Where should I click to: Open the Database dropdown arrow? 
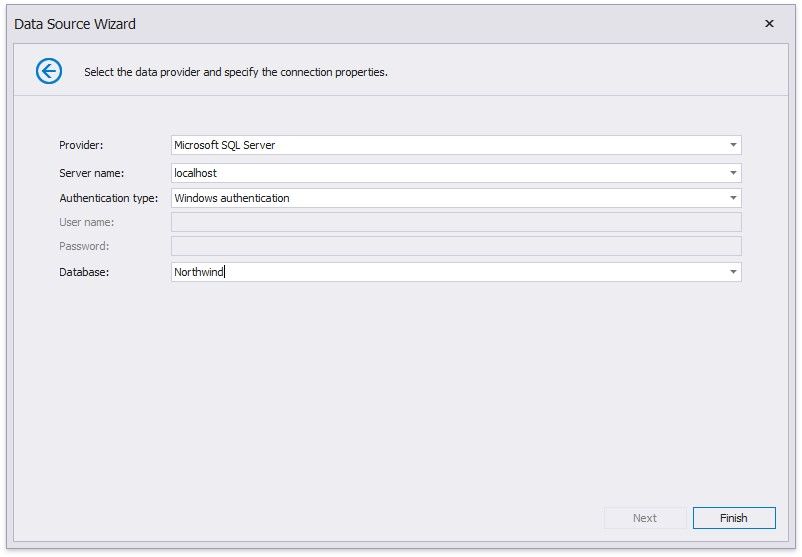coord(733,272)
